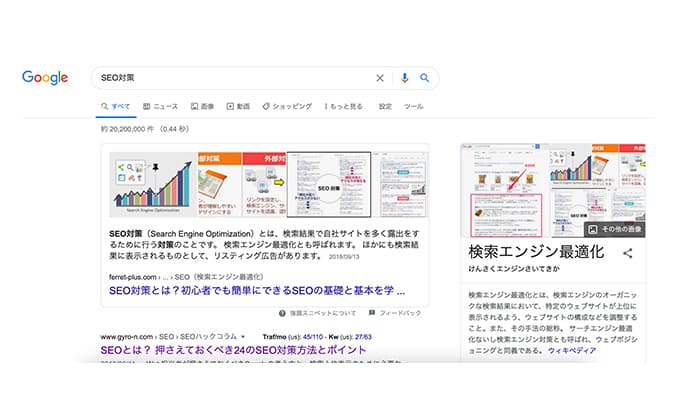This screenshot has height=420, width=680.
Task: Clear the search box with X icon
Action: click(x=380, y=78)
